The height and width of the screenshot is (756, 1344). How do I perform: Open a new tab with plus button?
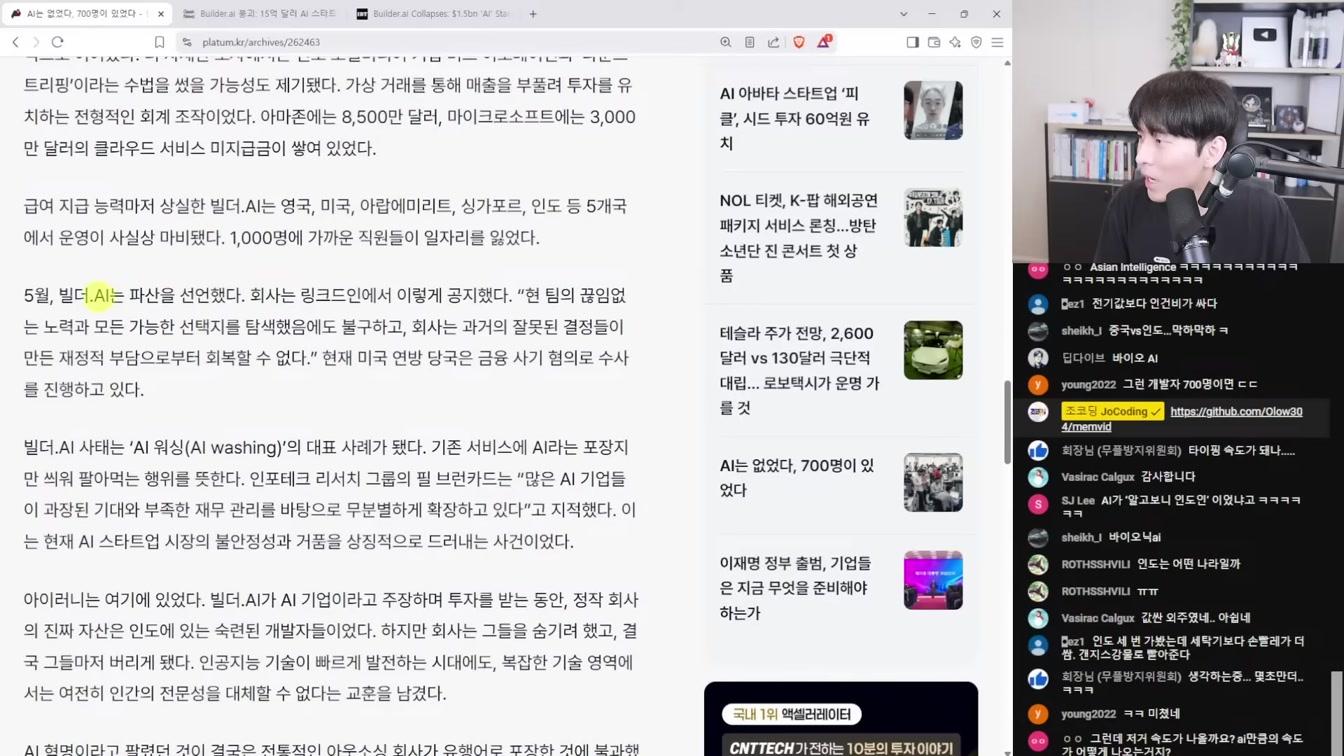[533, 14]
